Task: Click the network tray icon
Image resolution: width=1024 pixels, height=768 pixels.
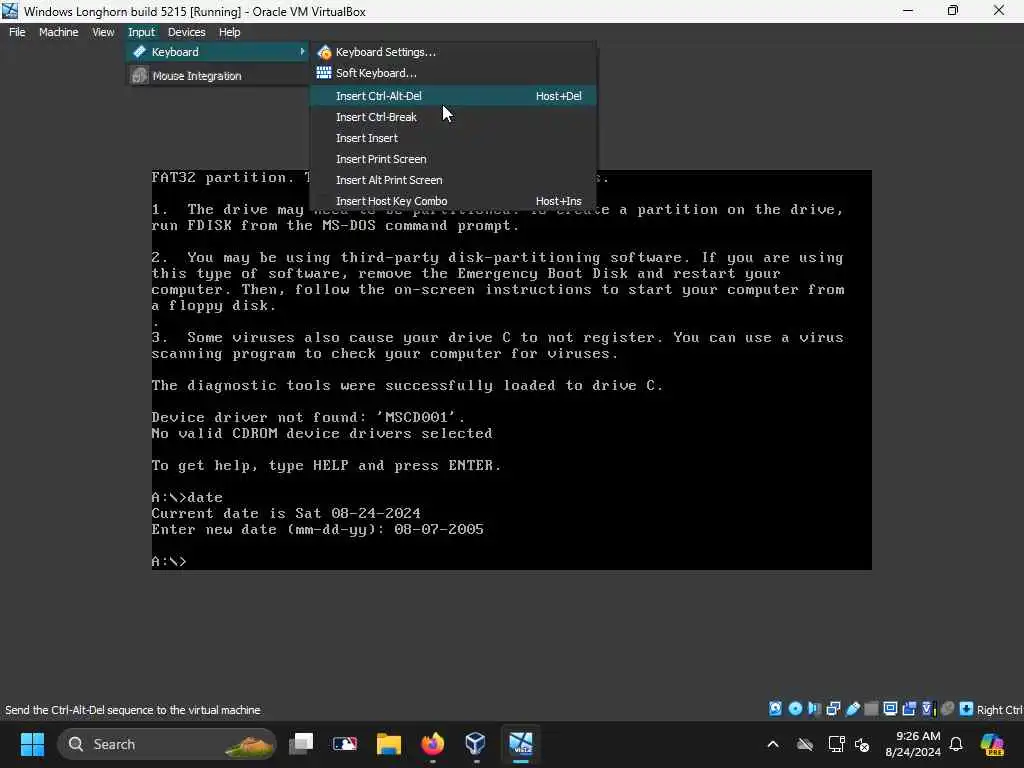Action: pyautogui.click(x=836, y=744)
